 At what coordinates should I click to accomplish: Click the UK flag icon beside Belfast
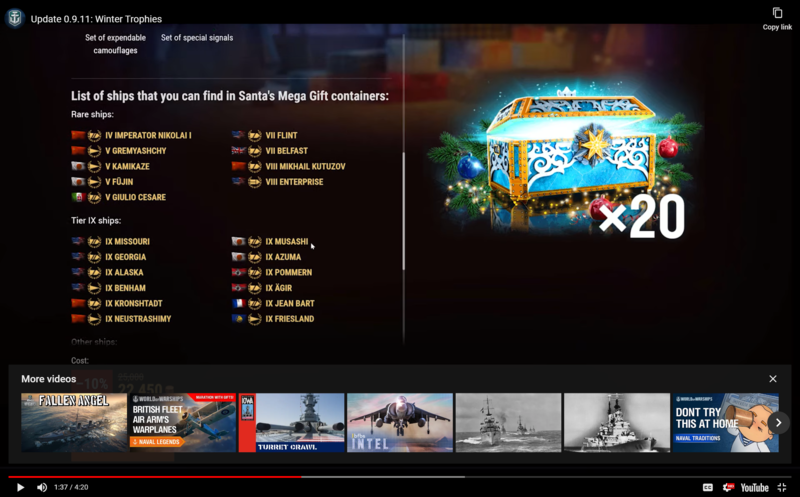(238, 150)
